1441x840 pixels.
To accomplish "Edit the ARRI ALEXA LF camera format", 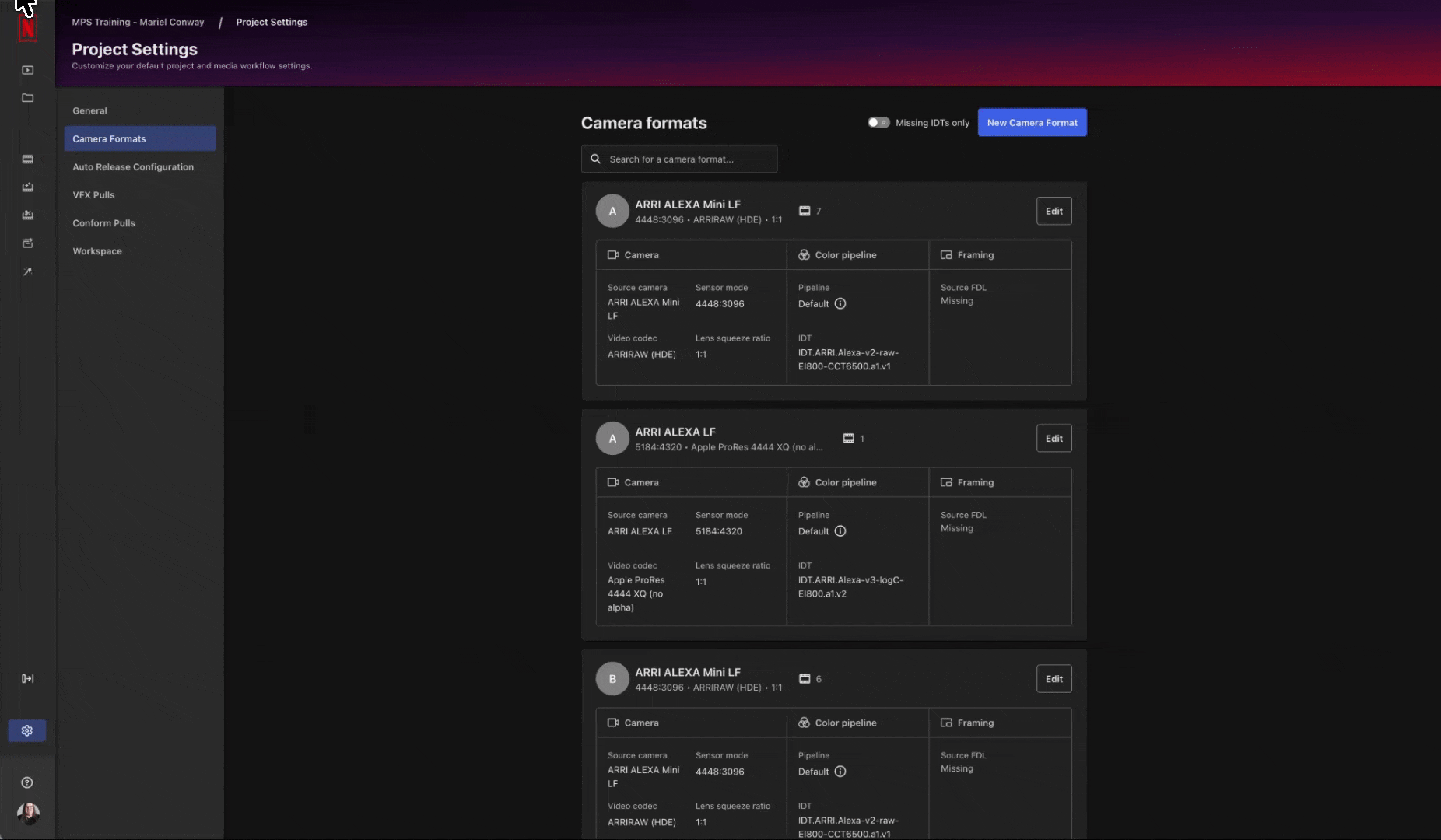I will [1054, 439].
